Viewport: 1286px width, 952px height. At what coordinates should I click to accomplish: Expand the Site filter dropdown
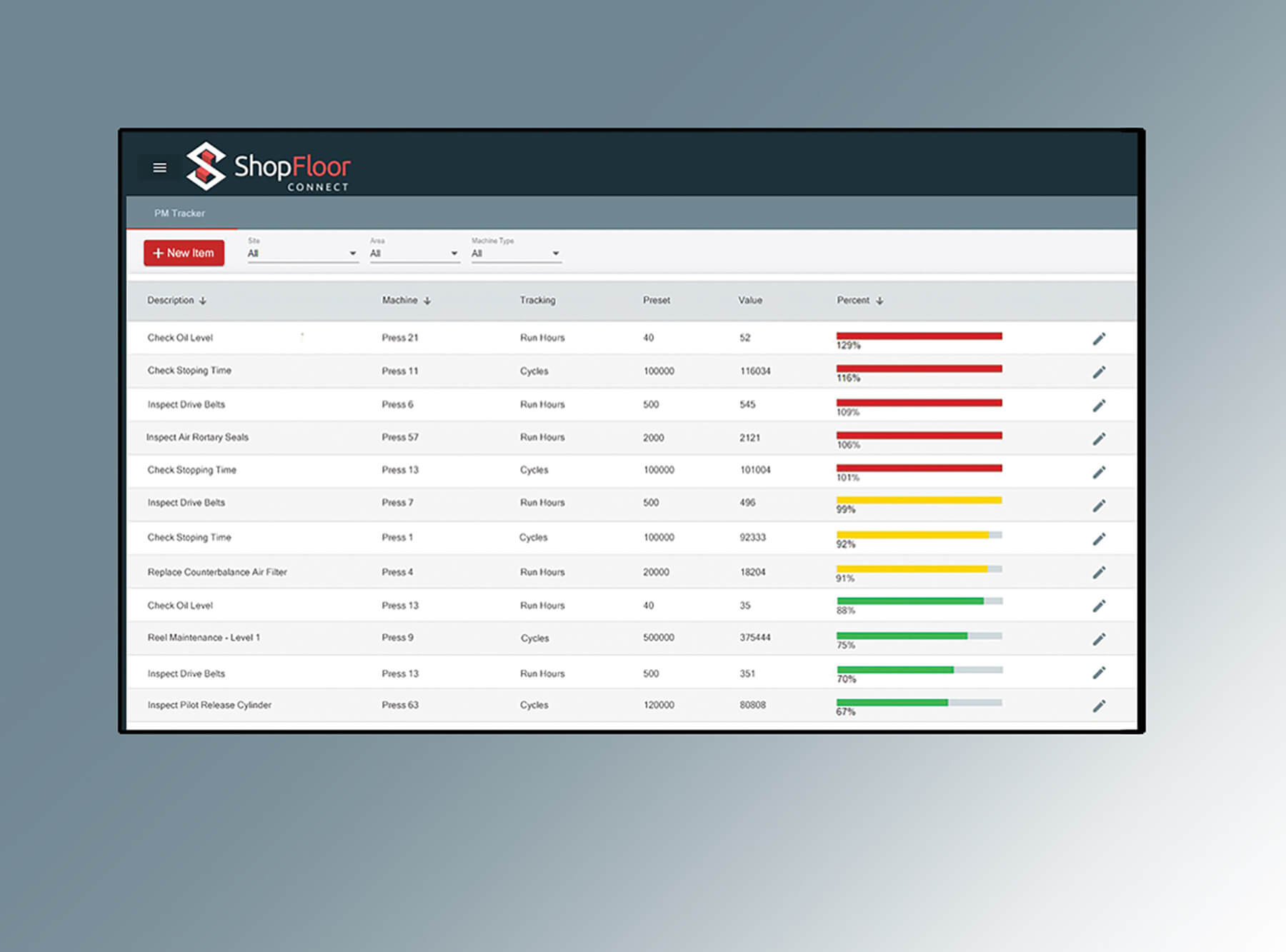[302, 254]
